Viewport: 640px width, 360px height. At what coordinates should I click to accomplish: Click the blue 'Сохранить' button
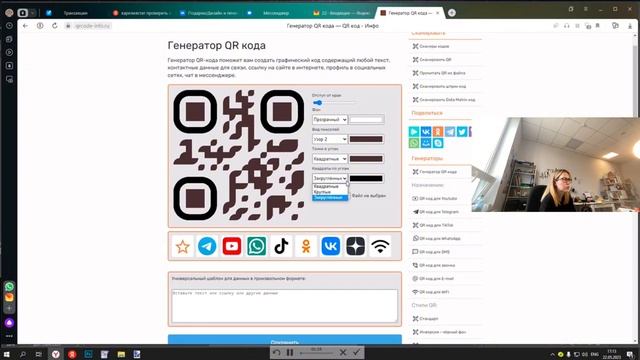coord(284,340)
